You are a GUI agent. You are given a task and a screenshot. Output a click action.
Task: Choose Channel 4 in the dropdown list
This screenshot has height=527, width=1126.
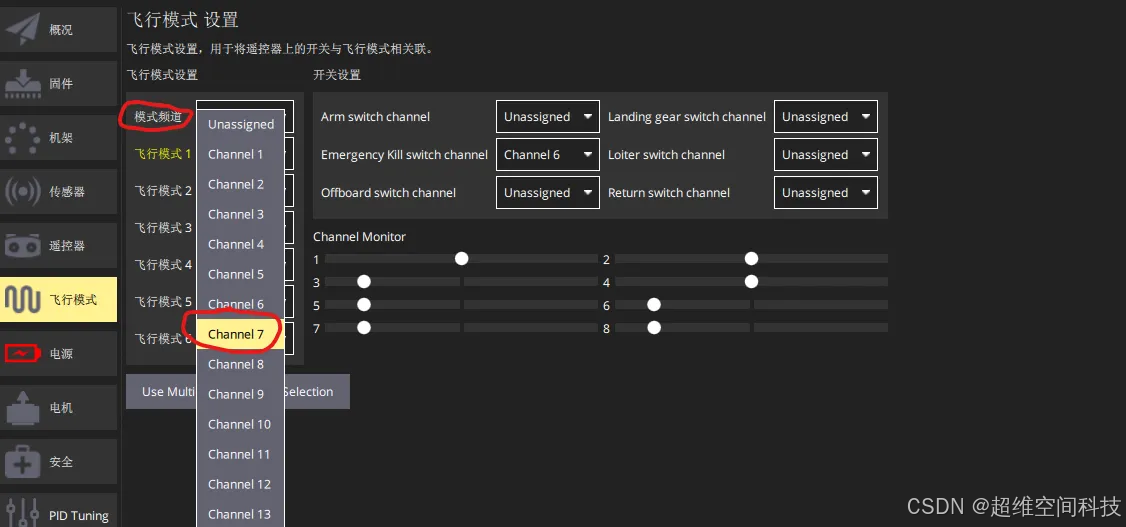(x=241, y=245)
